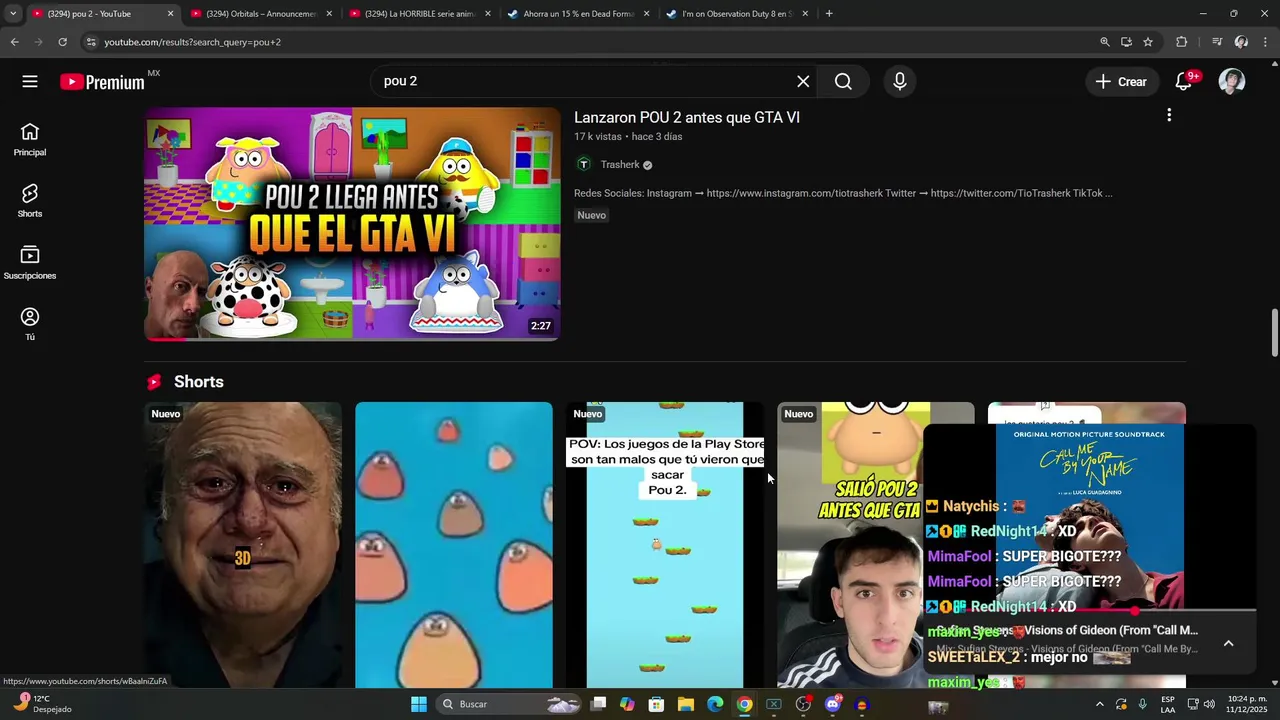Open the crying man 3D short
Screen dimensions: 1280x720
click(243, 545)
